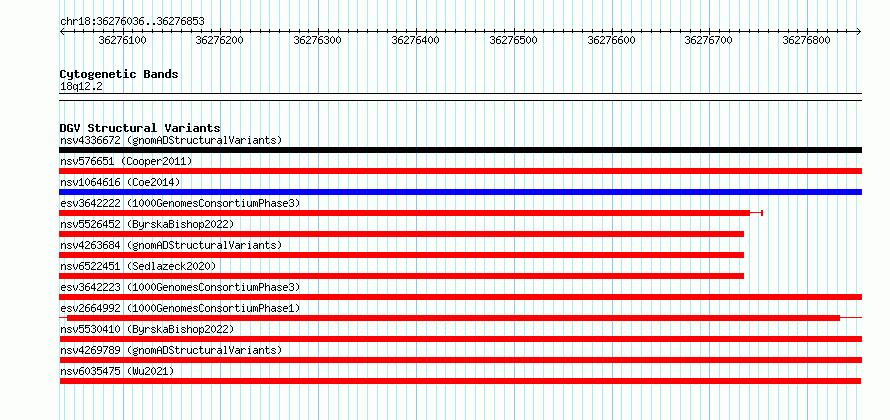The width and height of the screenshot is (890, 420).
Task: Open nsv4263684 (gnomADStructuralVariants) label
Action: coord(171,245)
